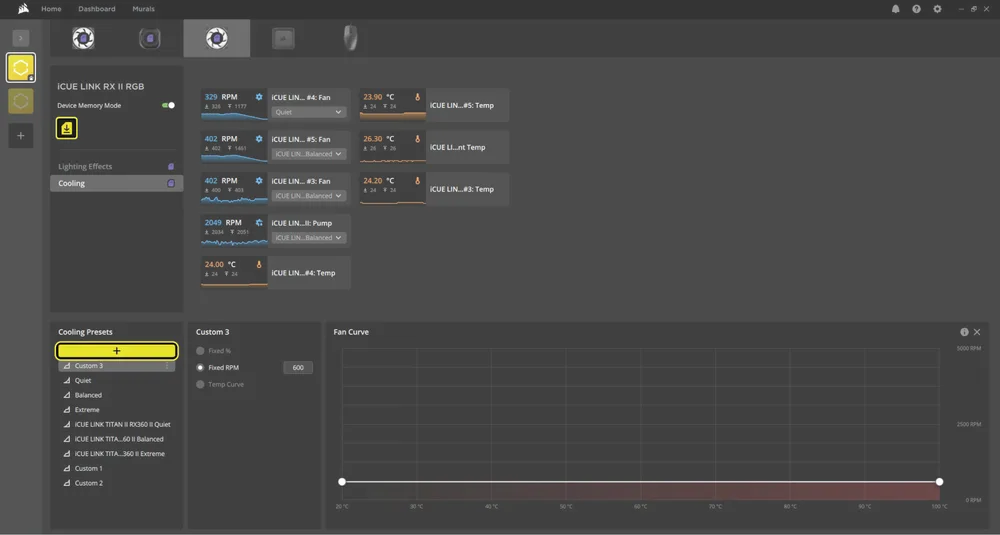Choose the Fixed RPM radio option

click(x=200, y=368)
